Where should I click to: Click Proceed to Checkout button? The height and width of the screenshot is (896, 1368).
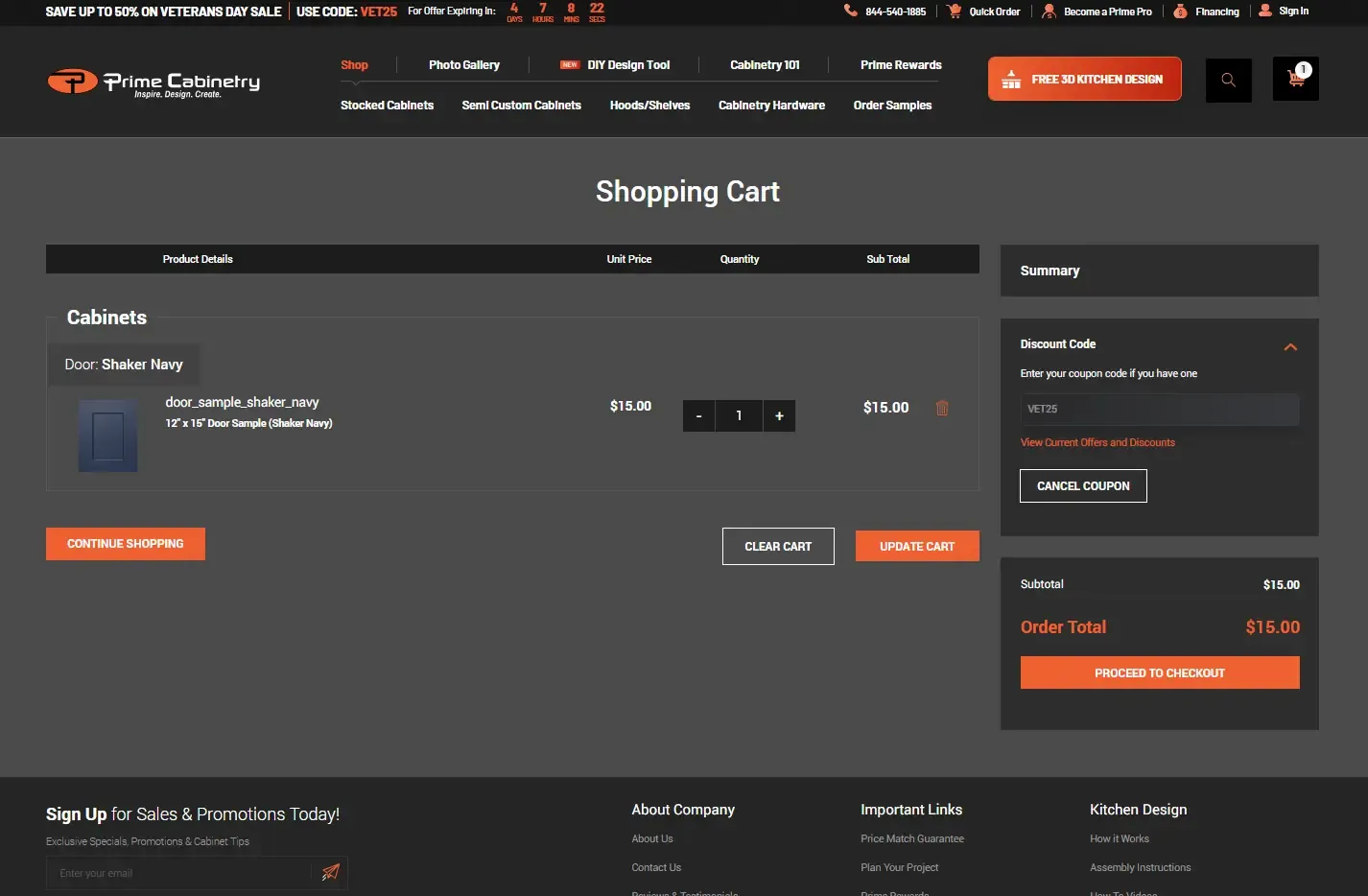click(x=1160, y=672)
